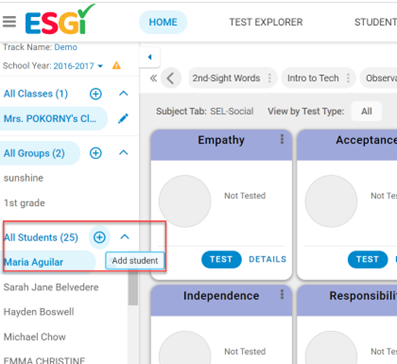Click the orange warning triangle icon
The width and height of the screenshot is (397, 364).
(116, 65)
